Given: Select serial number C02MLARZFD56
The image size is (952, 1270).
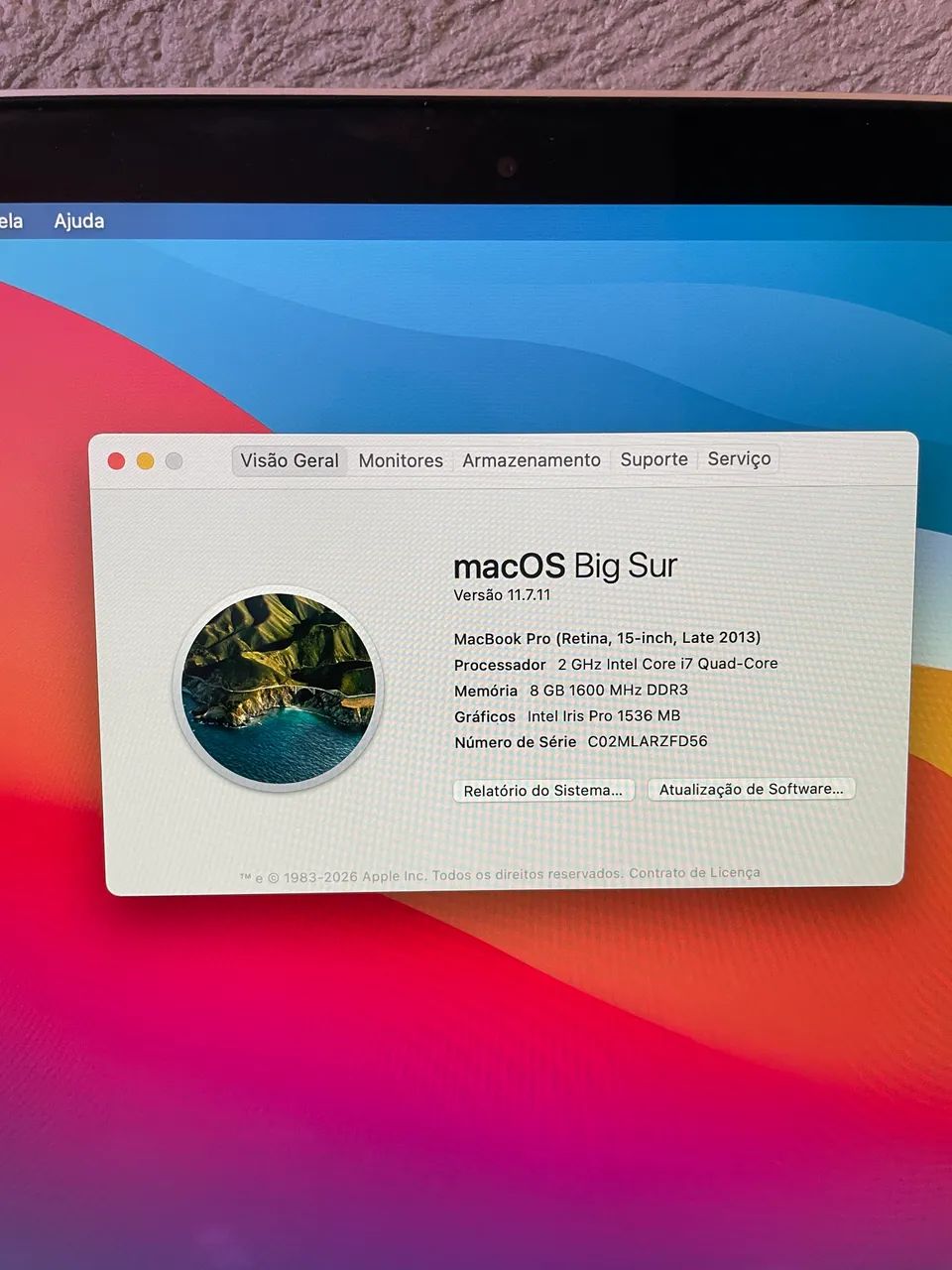Looking at the screenshot, I should point(648,741).
